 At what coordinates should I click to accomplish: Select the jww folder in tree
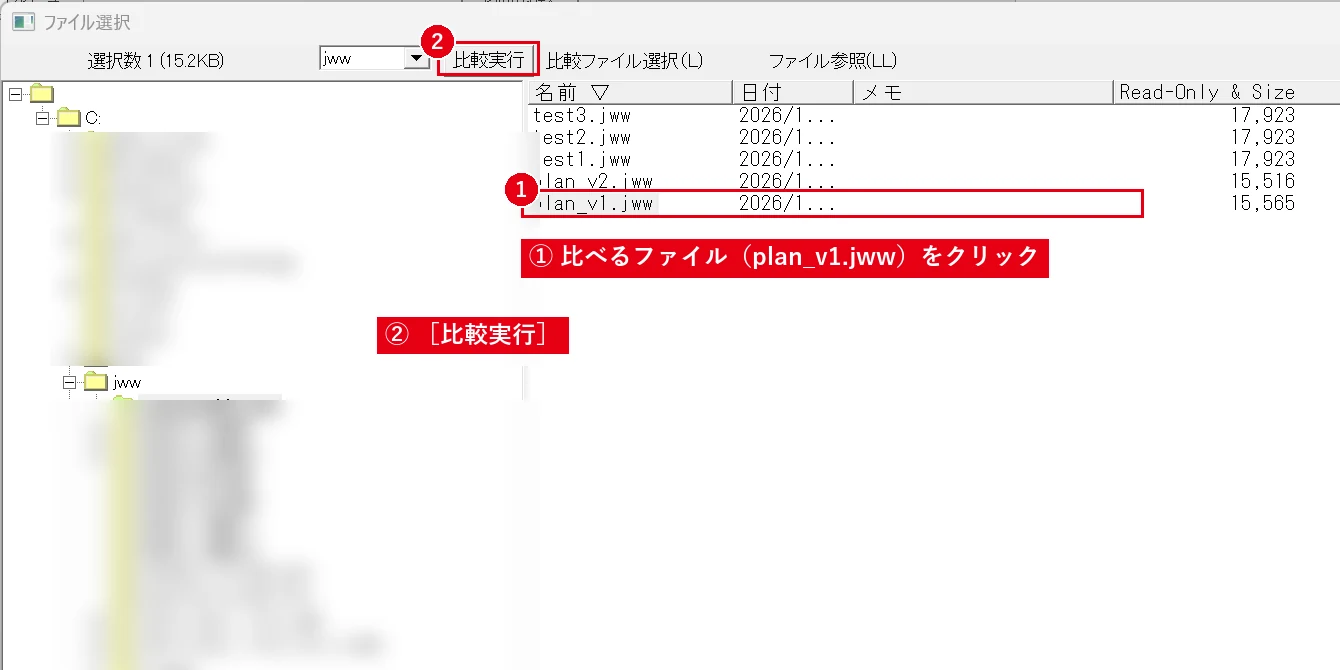tap(127, 382)
